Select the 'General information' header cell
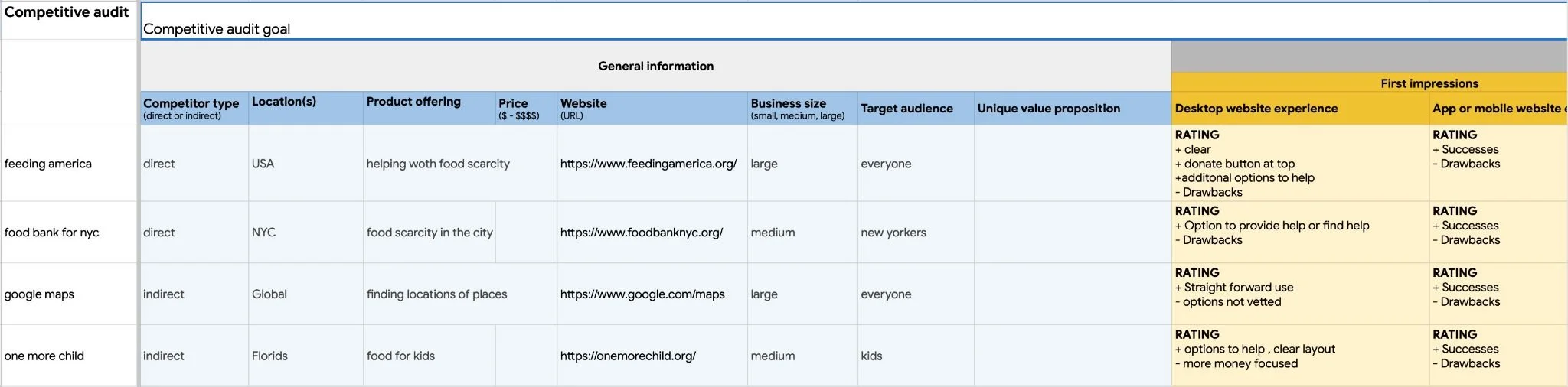This screenshot has width=1568, height=387. coord(656,67)
